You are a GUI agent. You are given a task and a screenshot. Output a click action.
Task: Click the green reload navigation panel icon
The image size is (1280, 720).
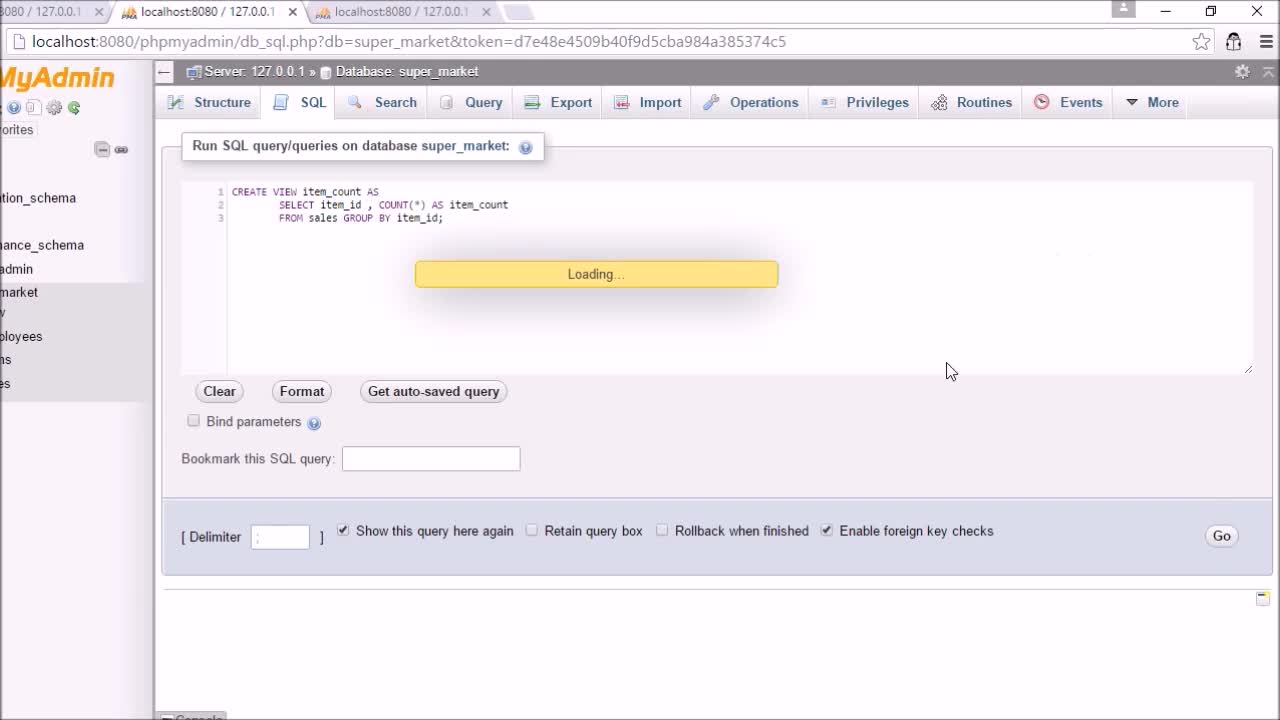point(74,108)
